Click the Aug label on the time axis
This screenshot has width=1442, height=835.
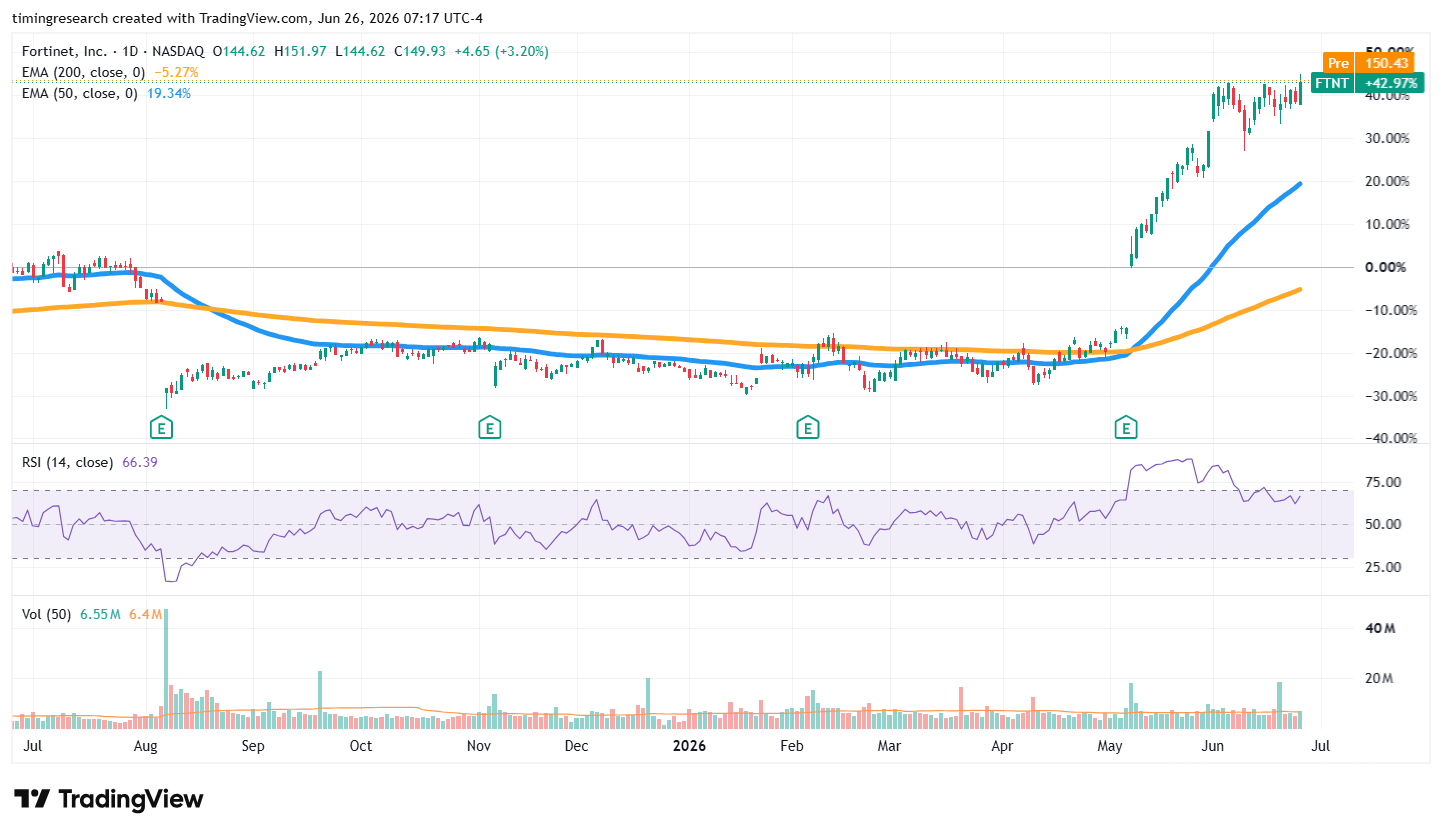pyautogui.click(x=145, y=745)
